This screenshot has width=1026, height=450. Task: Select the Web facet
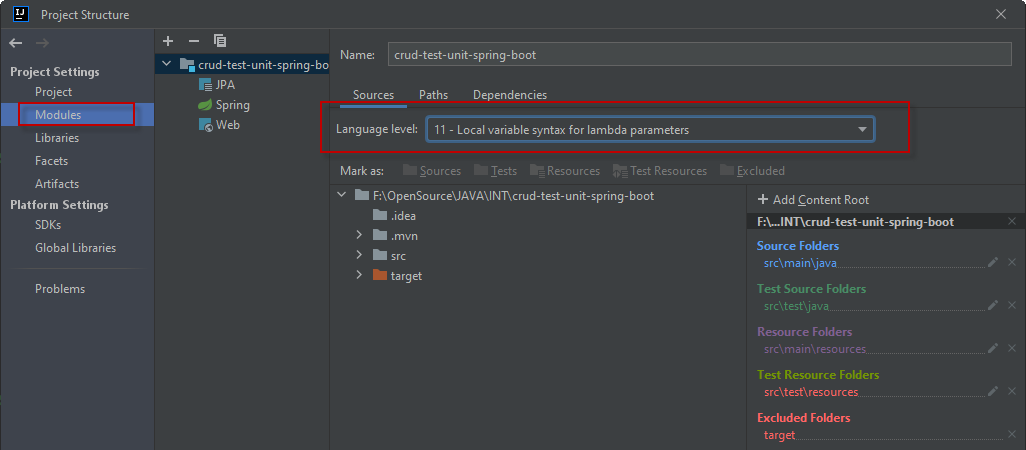(219, 124)
